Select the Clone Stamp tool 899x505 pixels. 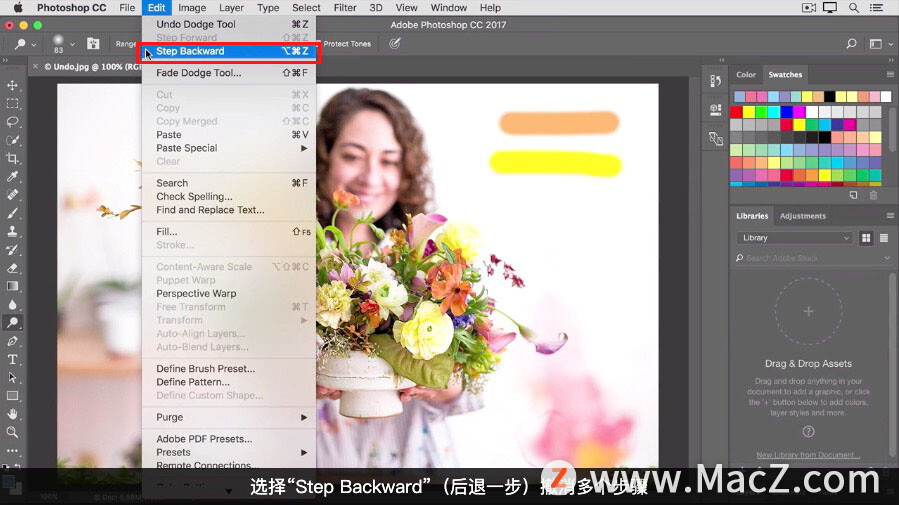pos(12,232)
